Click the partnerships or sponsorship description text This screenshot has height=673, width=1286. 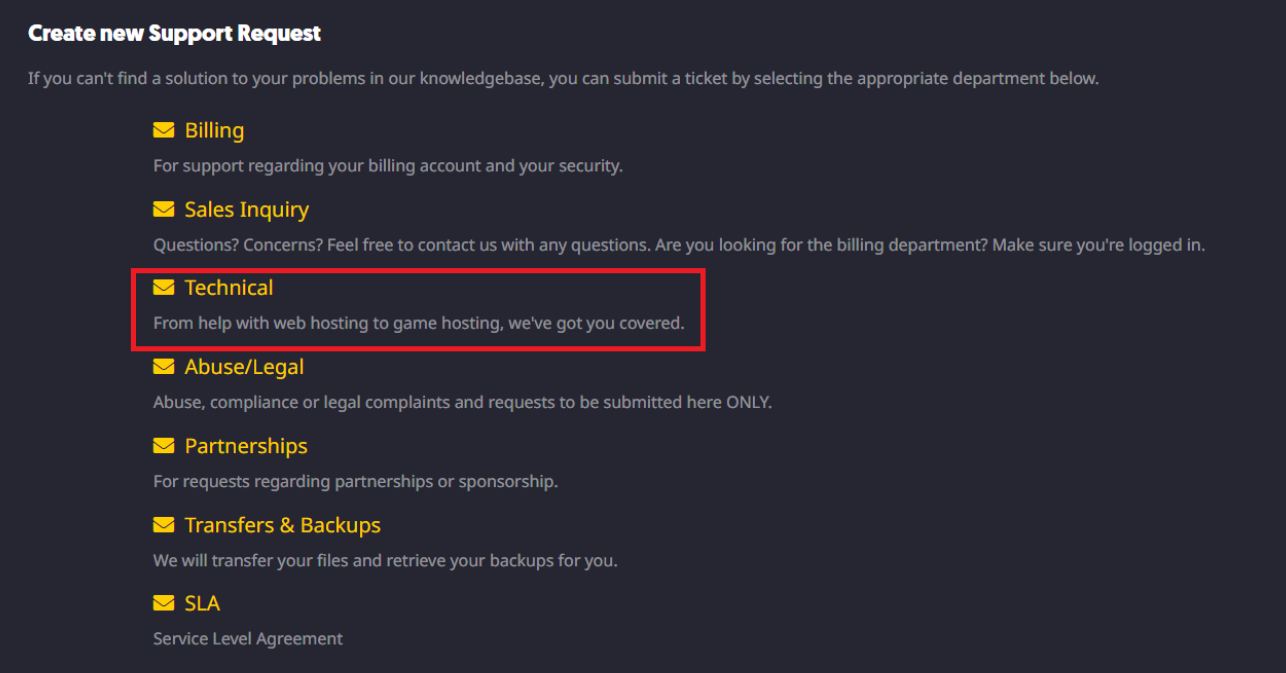355,481
